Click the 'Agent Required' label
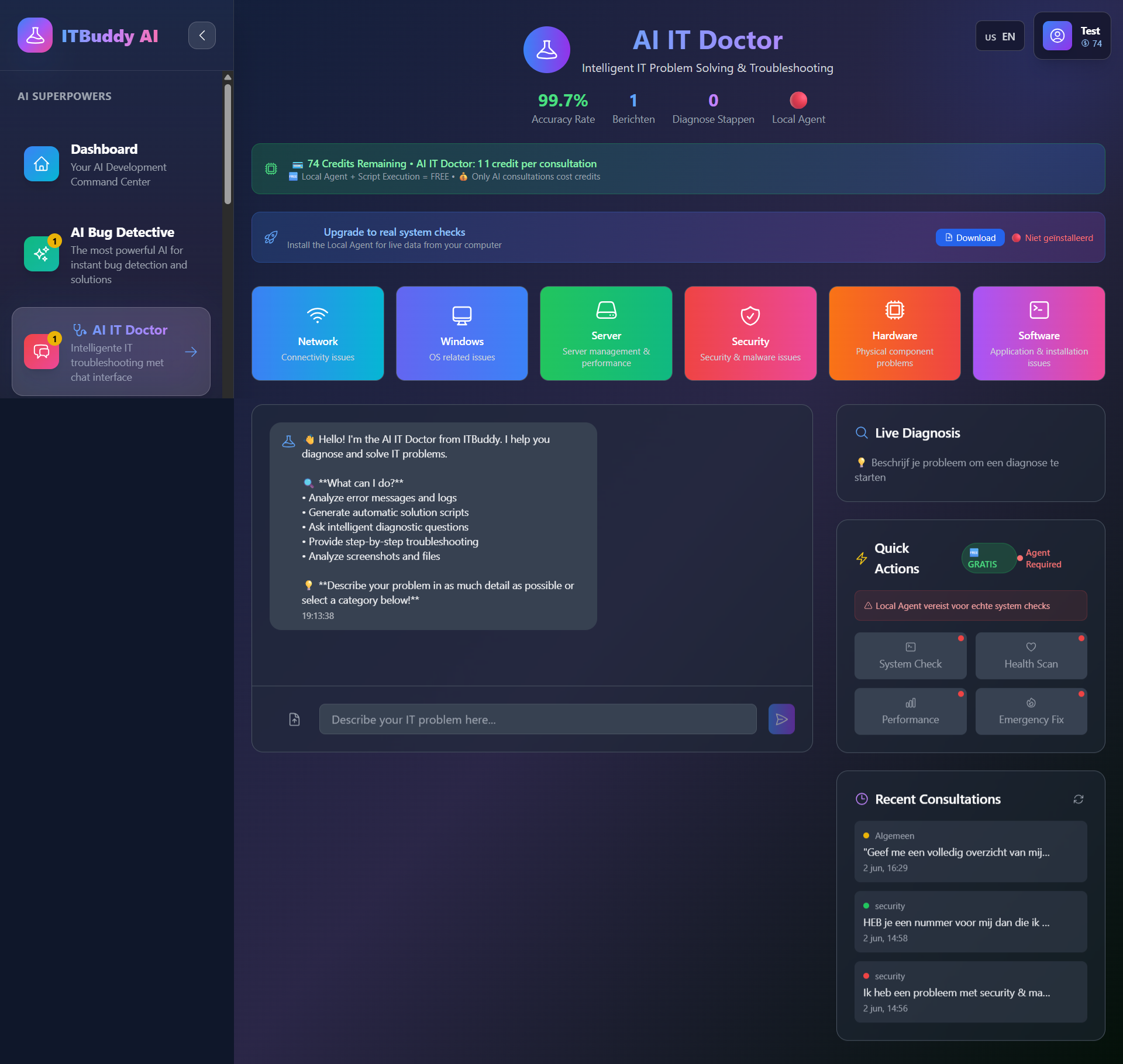This screenshot has width=1123, height=1064. (1043, 558)
